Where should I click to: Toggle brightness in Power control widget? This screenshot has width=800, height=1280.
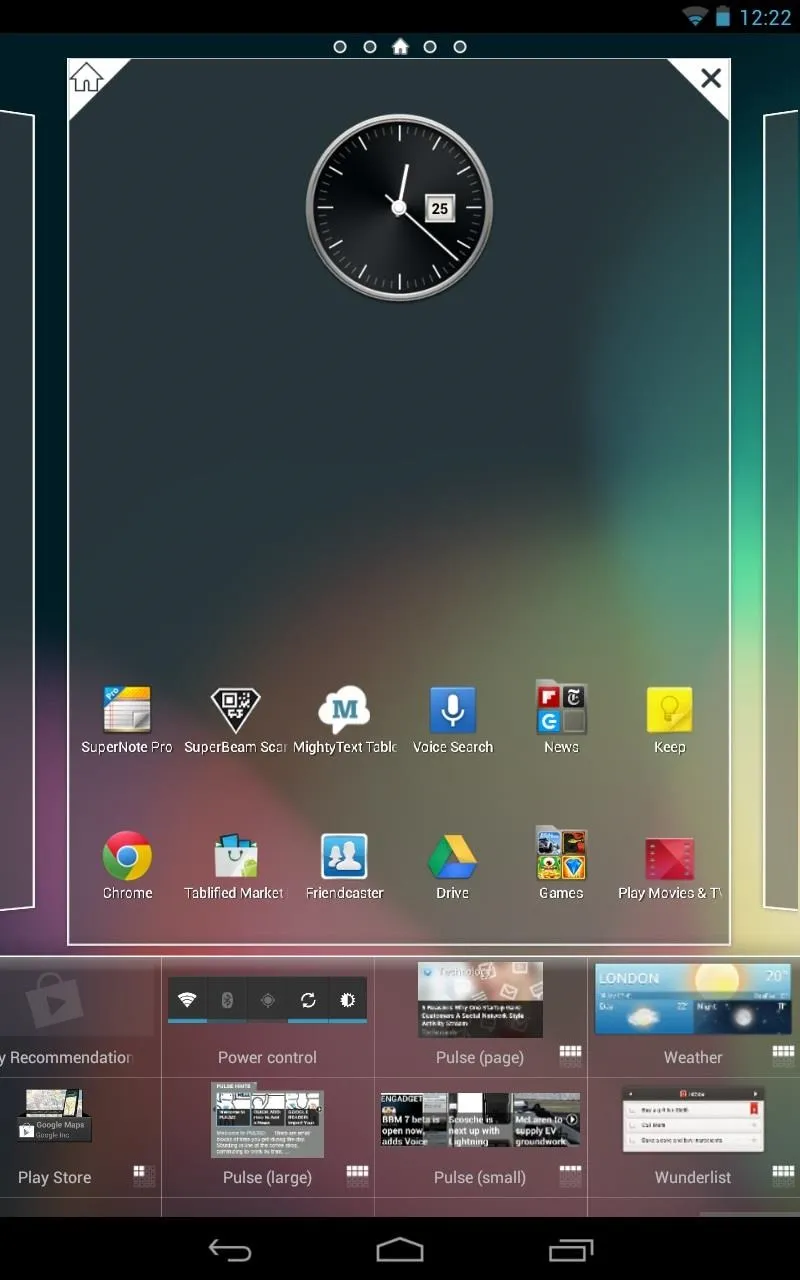tap(348, 1000)
